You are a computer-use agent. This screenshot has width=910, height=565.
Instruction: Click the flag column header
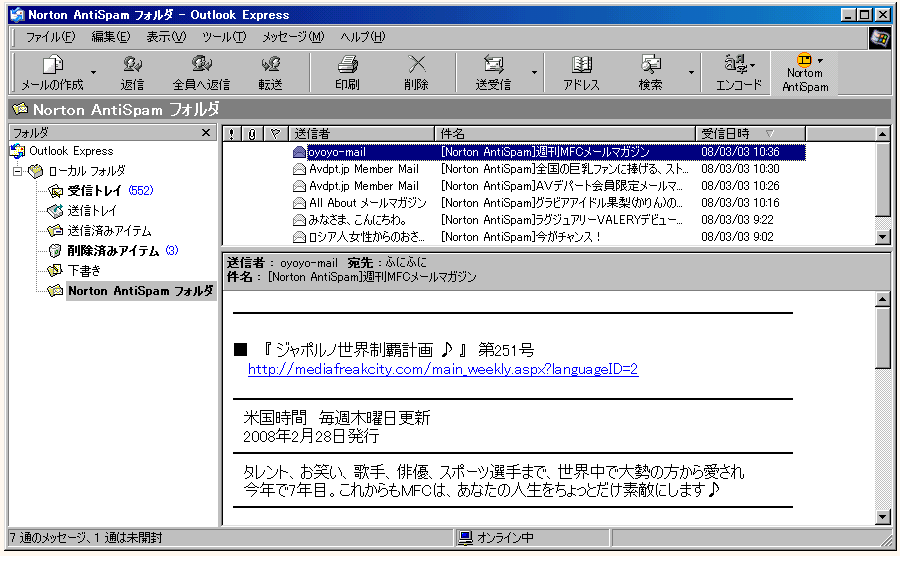pos(276,134)
